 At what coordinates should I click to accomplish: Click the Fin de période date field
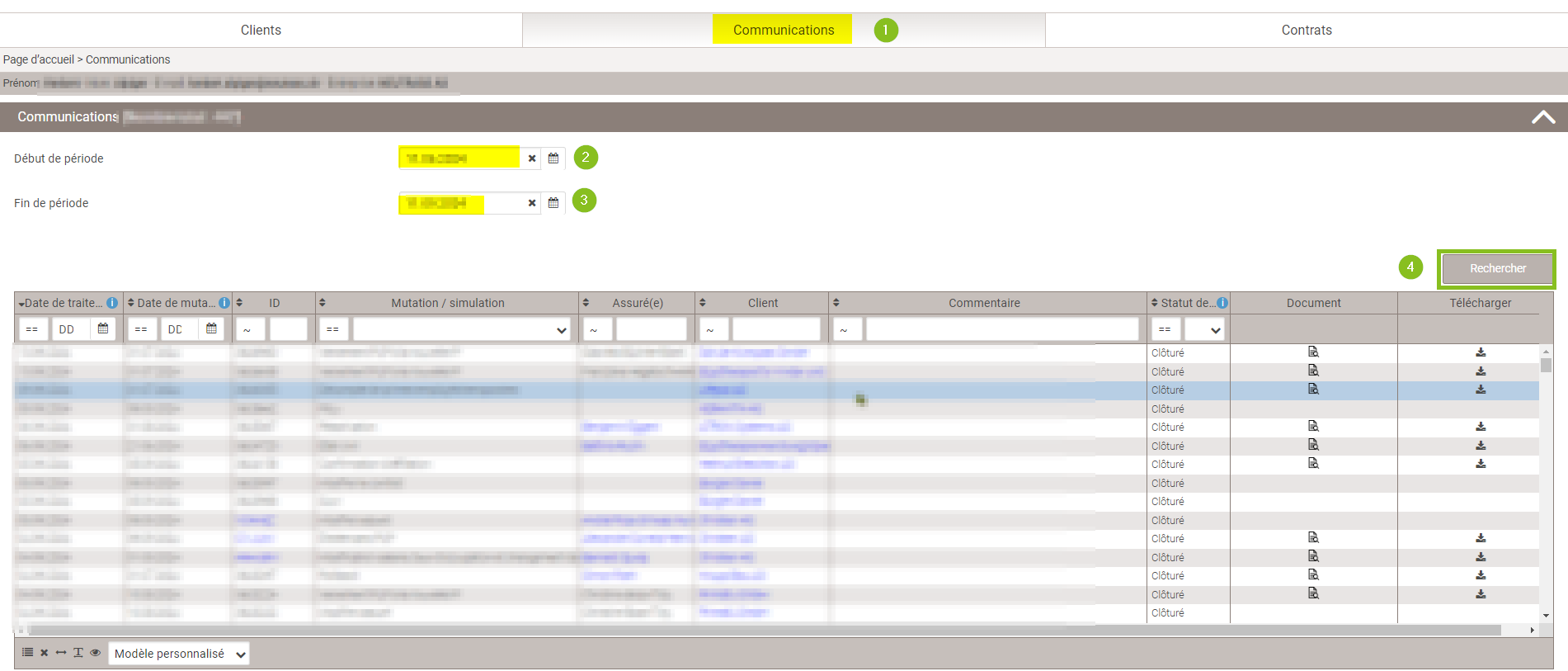(x=459, y=202)
